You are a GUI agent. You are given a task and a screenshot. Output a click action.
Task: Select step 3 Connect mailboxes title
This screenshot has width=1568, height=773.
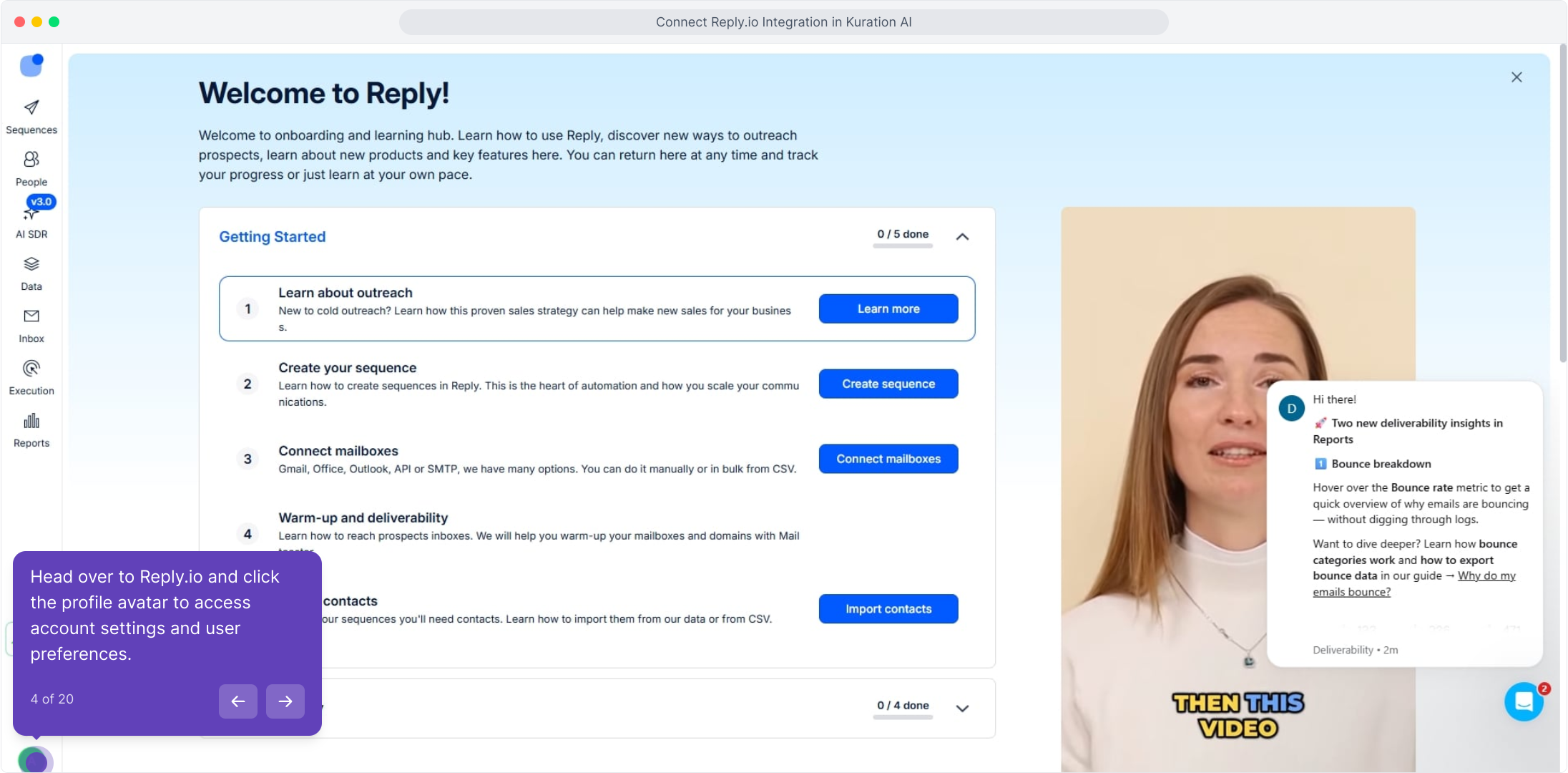tap(338, 451)
